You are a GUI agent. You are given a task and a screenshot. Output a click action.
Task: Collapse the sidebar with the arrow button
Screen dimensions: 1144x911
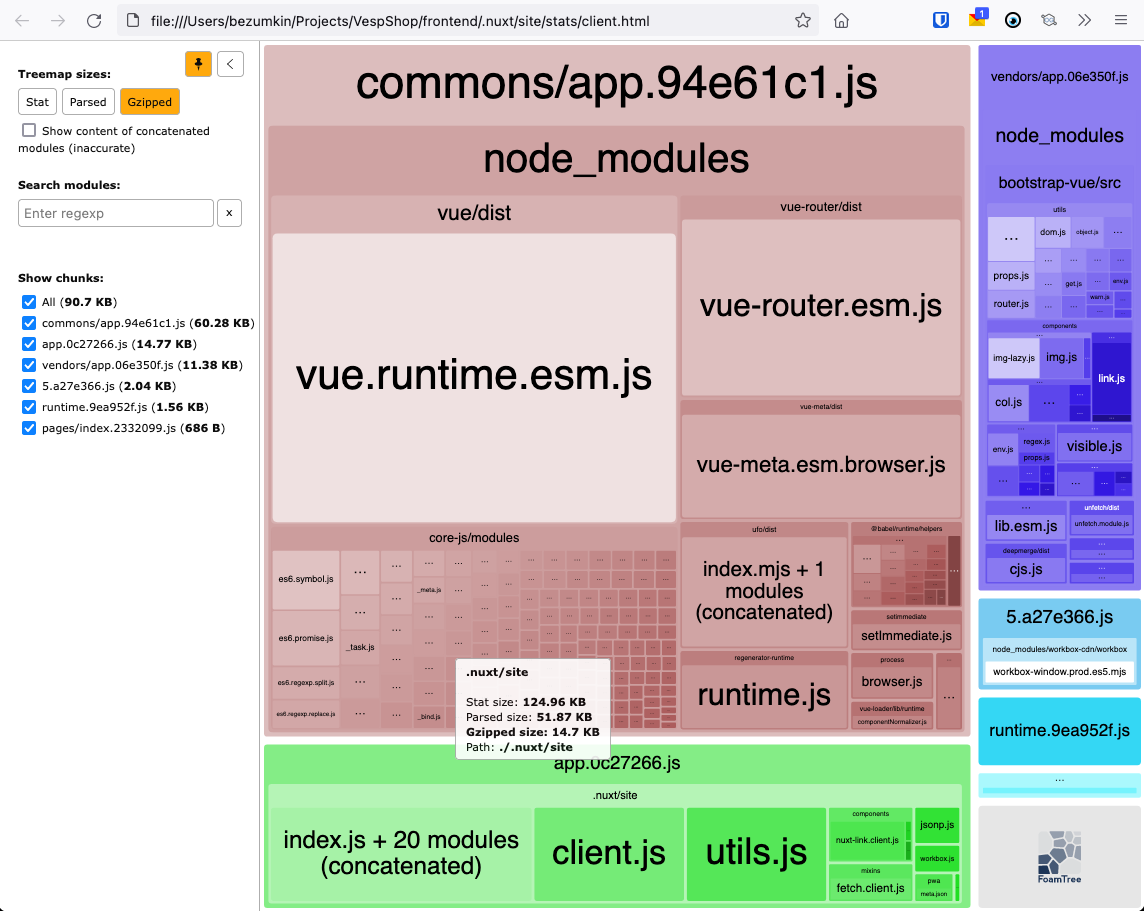tap(230, 64)
